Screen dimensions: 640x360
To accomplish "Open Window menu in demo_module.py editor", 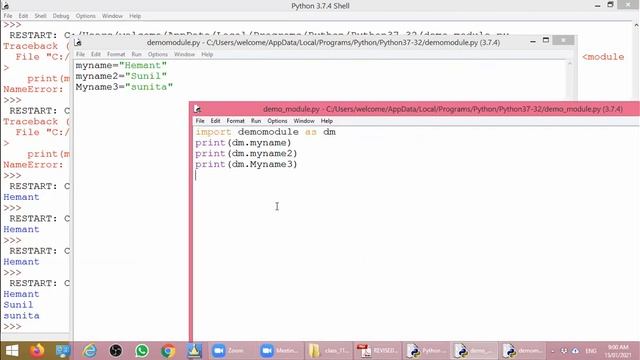I will (304, 121).
